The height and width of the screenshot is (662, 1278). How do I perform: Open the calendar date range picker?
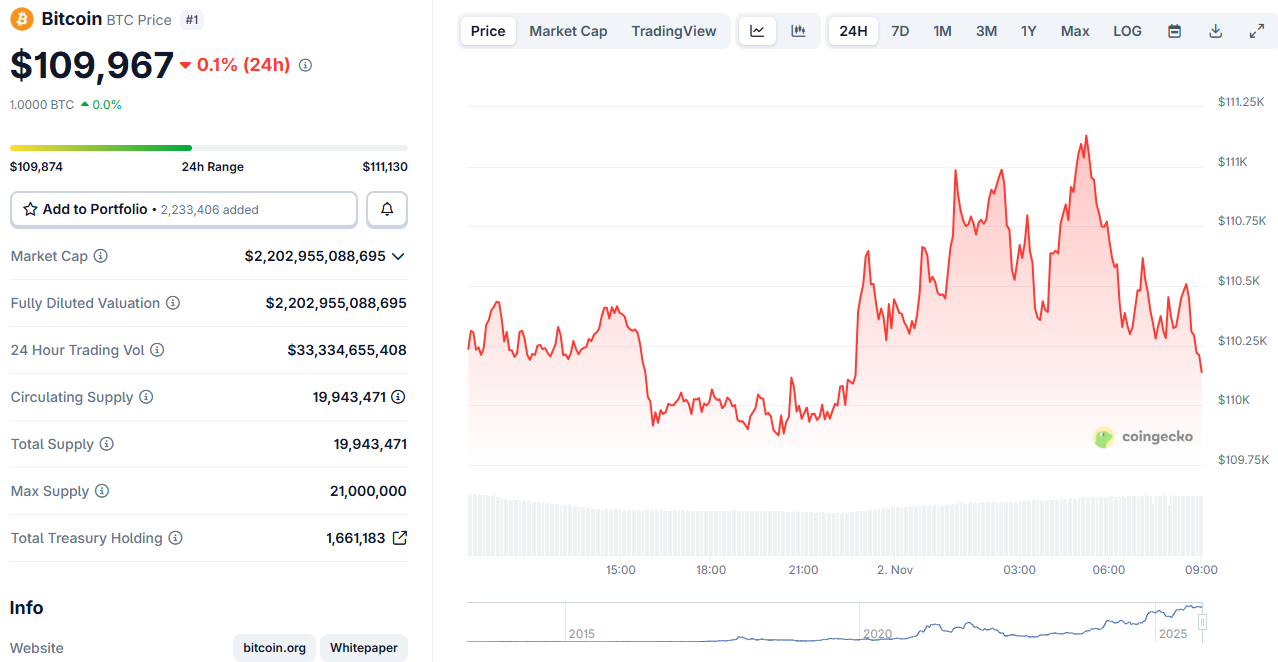pos(1175,31)
